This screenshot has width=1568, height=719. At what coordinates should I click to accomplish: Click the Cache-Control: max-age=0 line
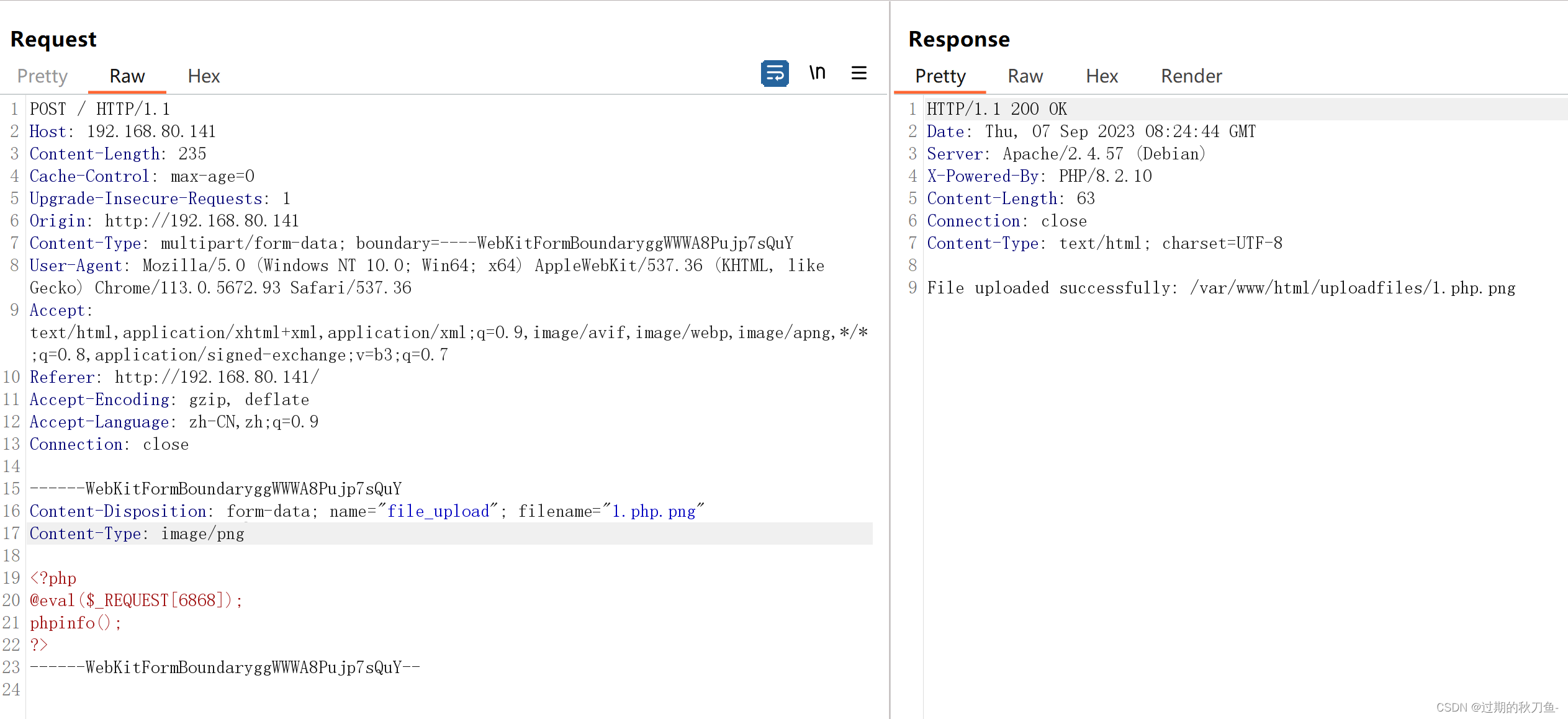pos(142,176)
